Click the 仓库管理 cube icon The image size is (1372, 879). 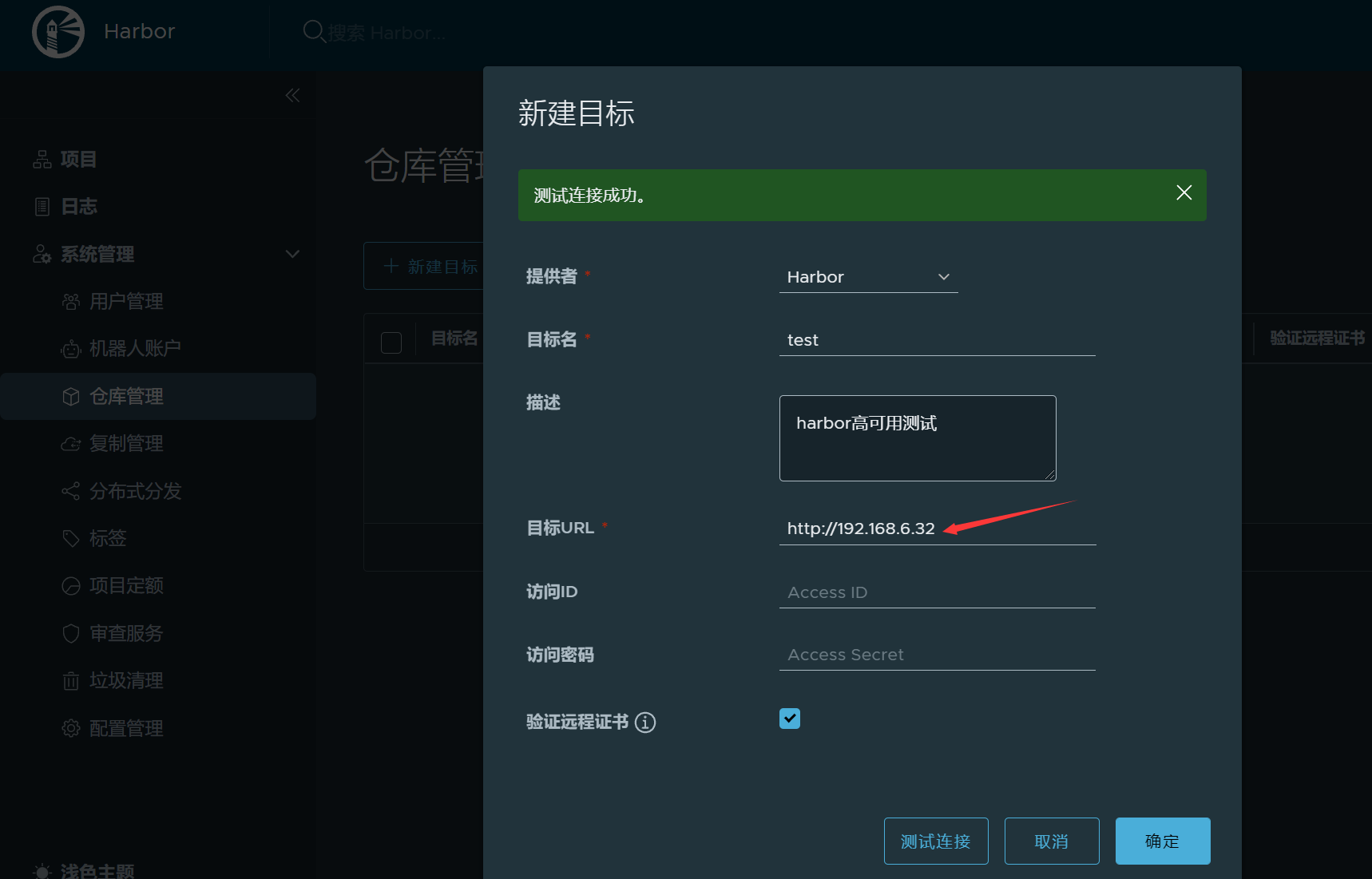pos(71,397)
